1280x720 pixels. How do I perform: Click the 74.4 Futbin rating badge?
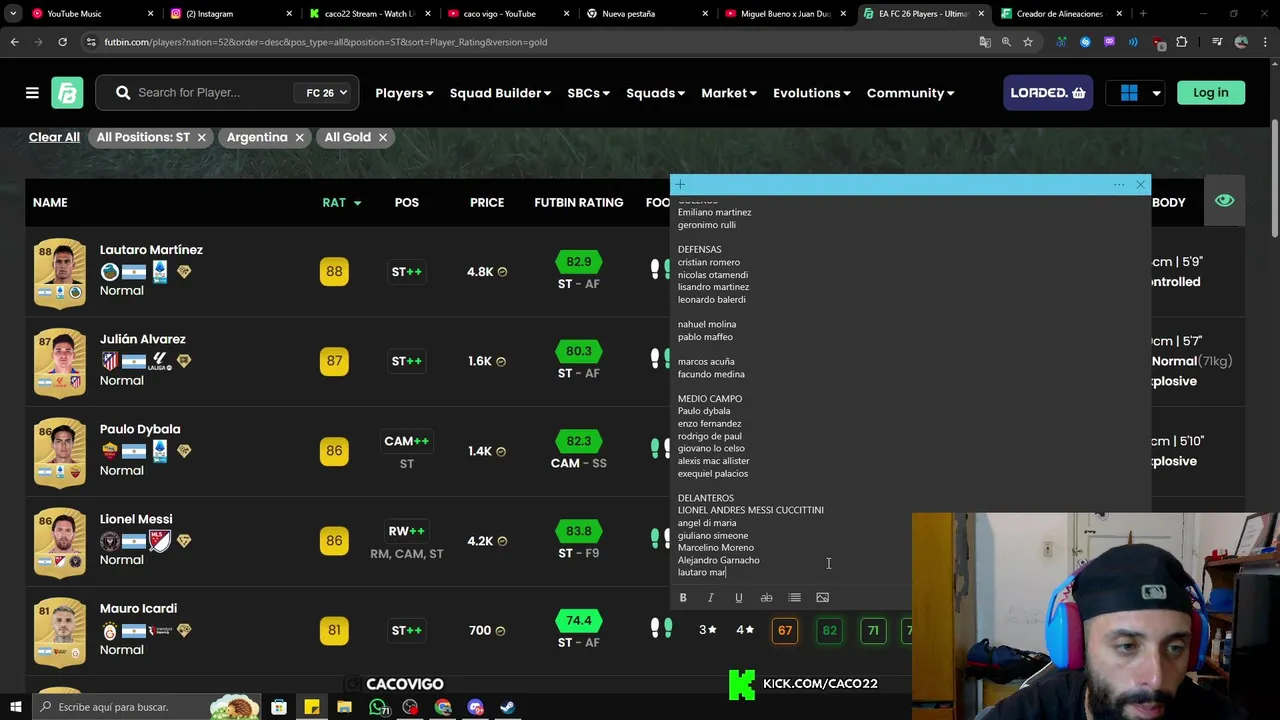(578, 621)
